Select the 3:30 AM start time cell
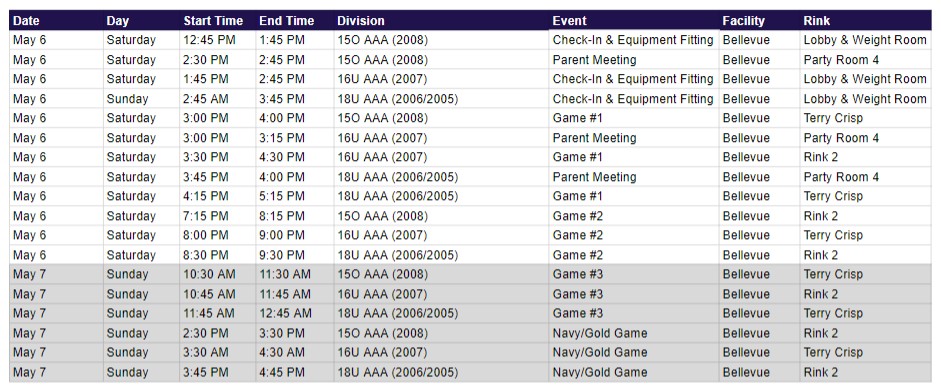This screenshot has width=941, height=391. click(217, 352)
